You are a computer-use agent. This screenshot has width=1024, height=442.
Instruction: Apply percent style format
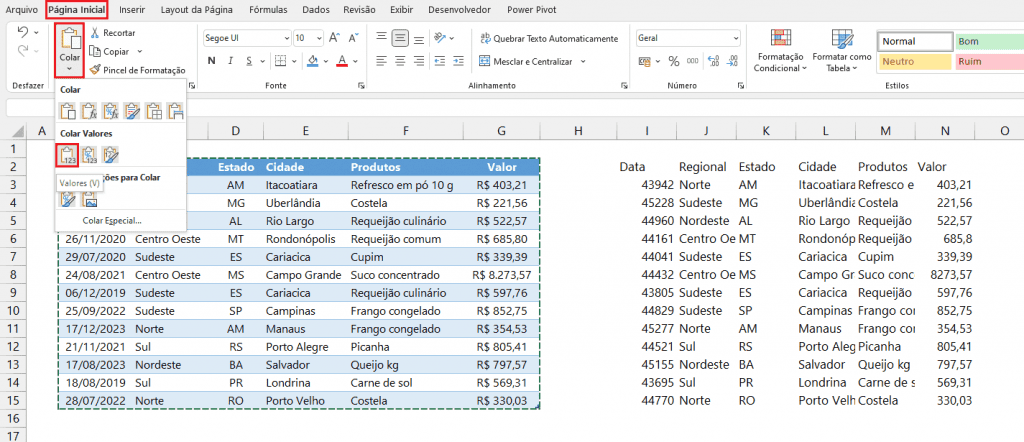[x=674, y=61]
